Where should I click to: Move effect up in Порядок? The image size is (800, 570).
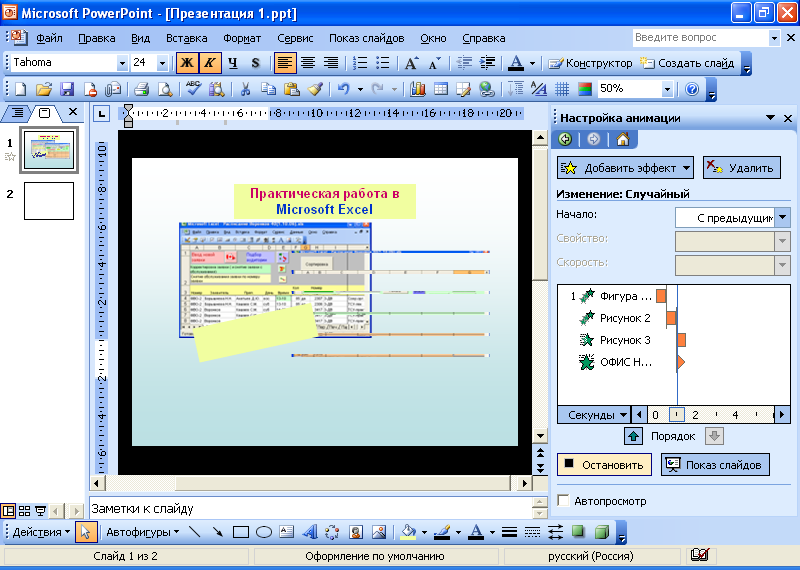click(x=633, y=436)
